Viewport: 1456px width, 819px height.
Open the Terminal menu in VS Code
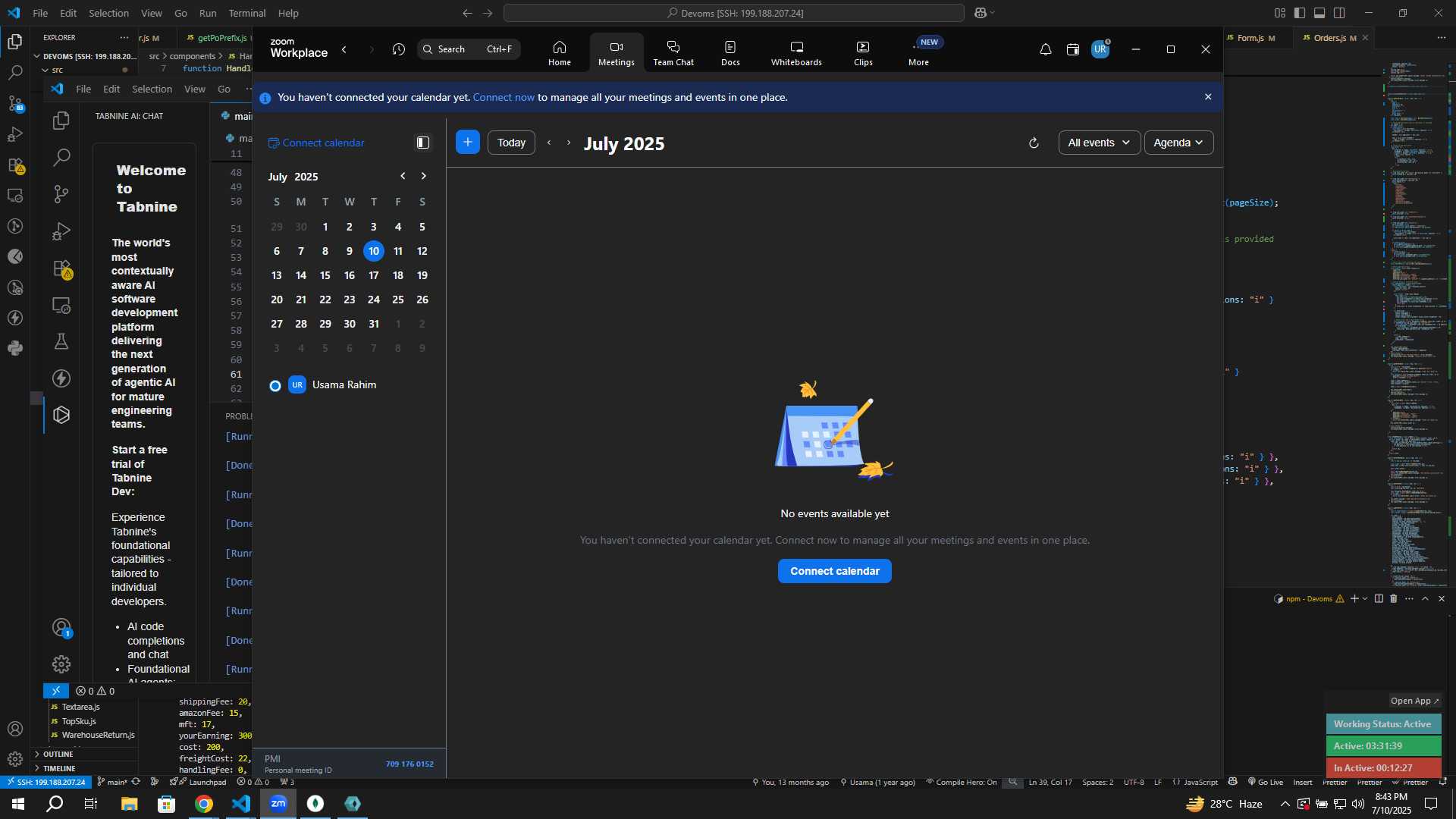(x=247, y=13)
